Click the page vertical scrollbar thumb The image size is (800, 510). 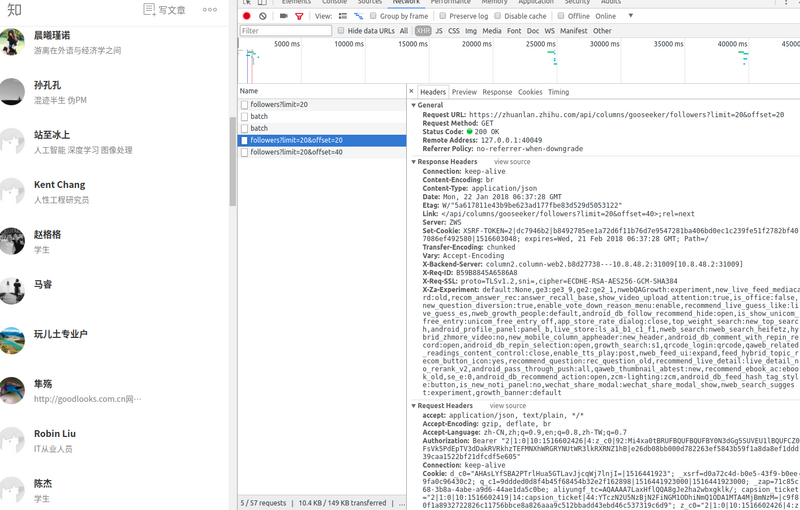tap(233, 161)
